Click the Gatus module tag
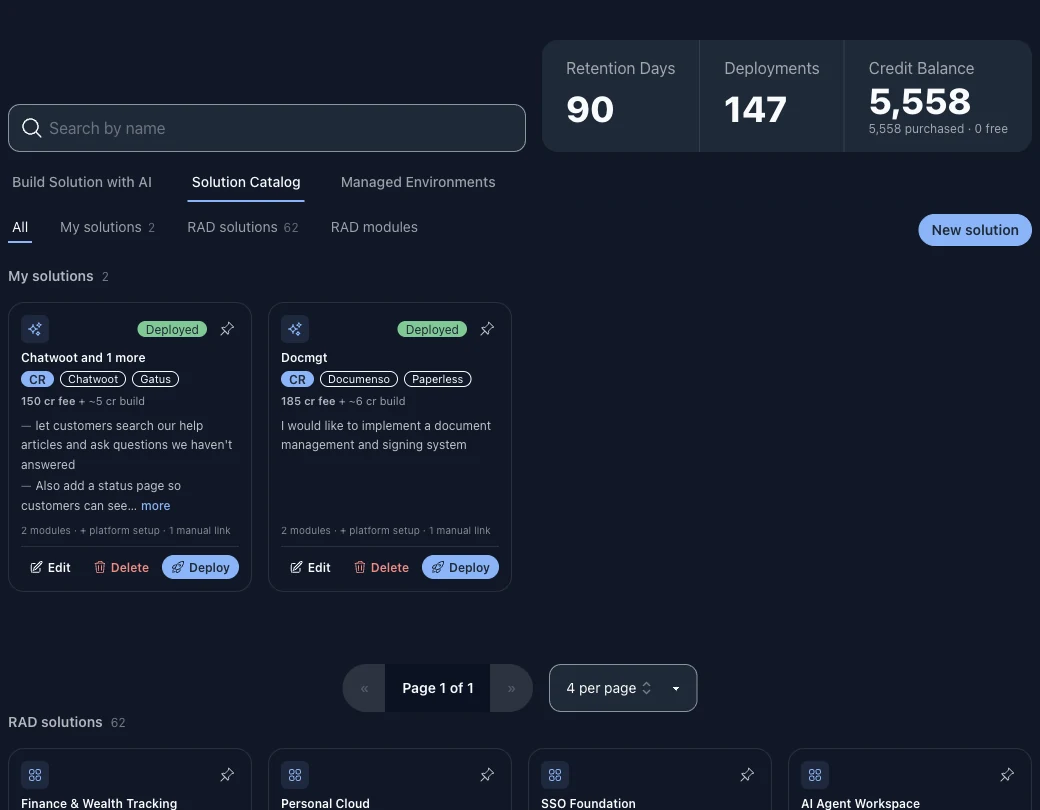The image size is (1040, 810). click(155, 379)
